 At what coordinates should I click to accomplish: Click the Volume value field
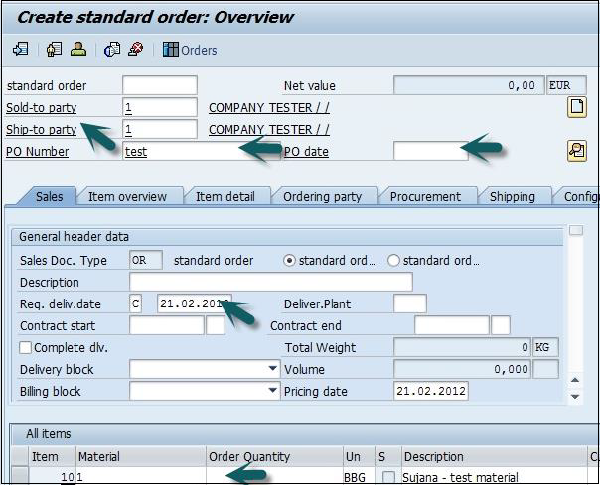click(x=462, y=369)
